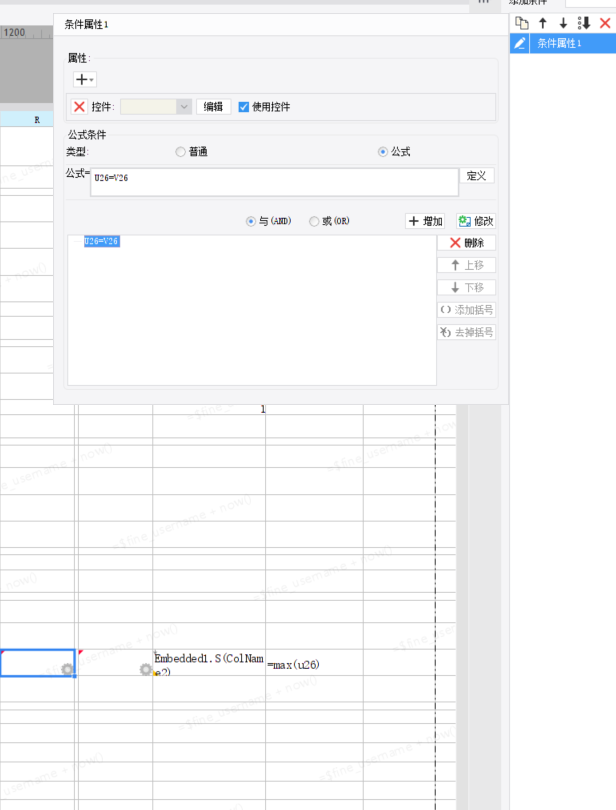The width and height of the screenshot is (616, 810).
Task: Click the 增加 button
Action: 425,221
